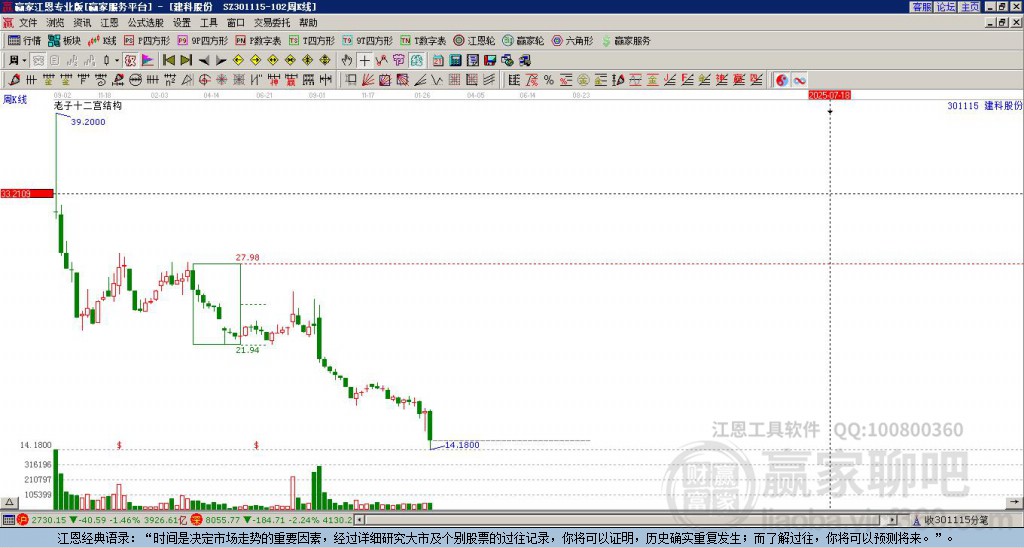Launch the 赢家轮 winner wheel

tap(523, 40)
